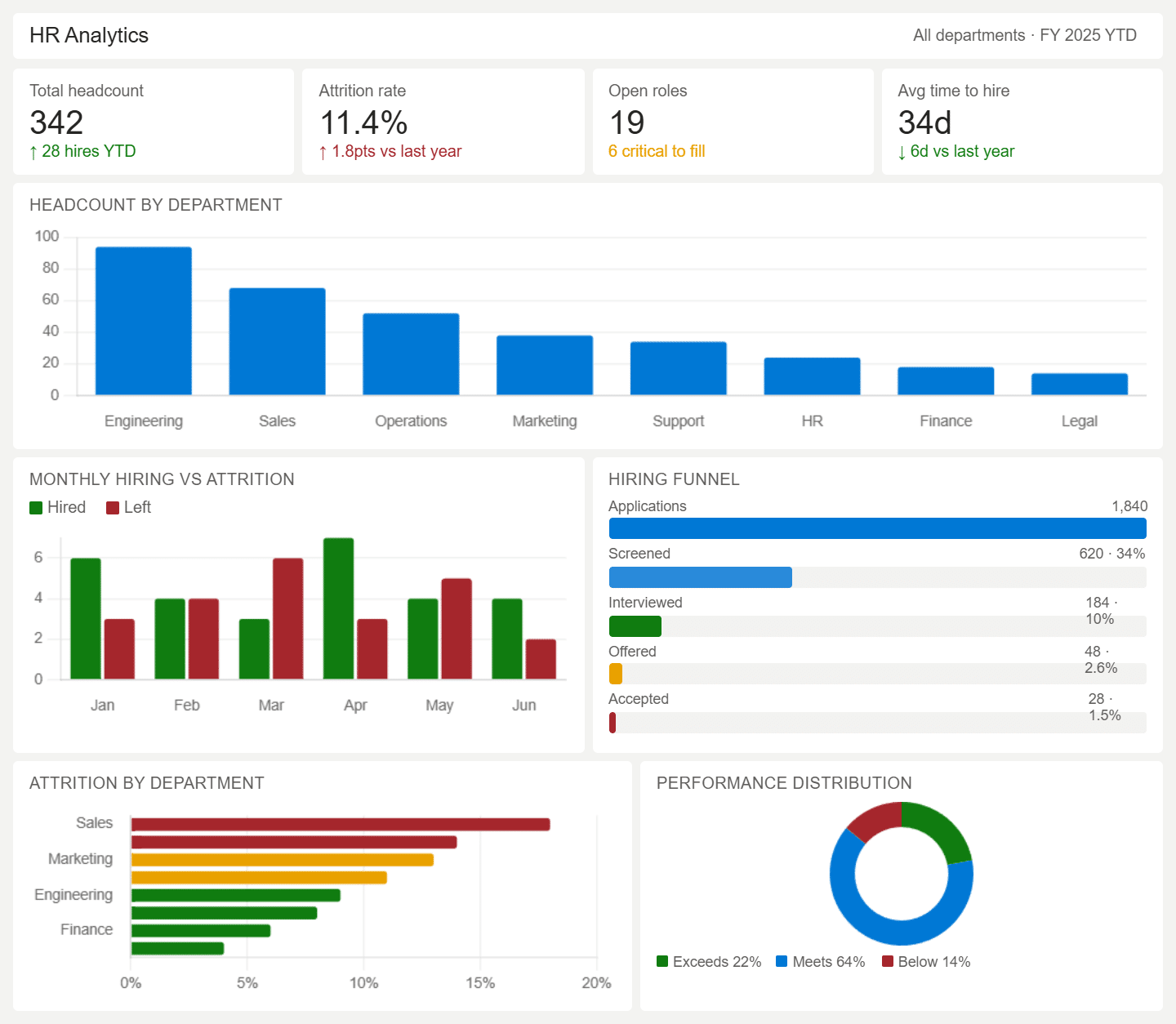Click the red Left legend swatch
Screen dimensions: 1176x1024
(x=113, y=508)
